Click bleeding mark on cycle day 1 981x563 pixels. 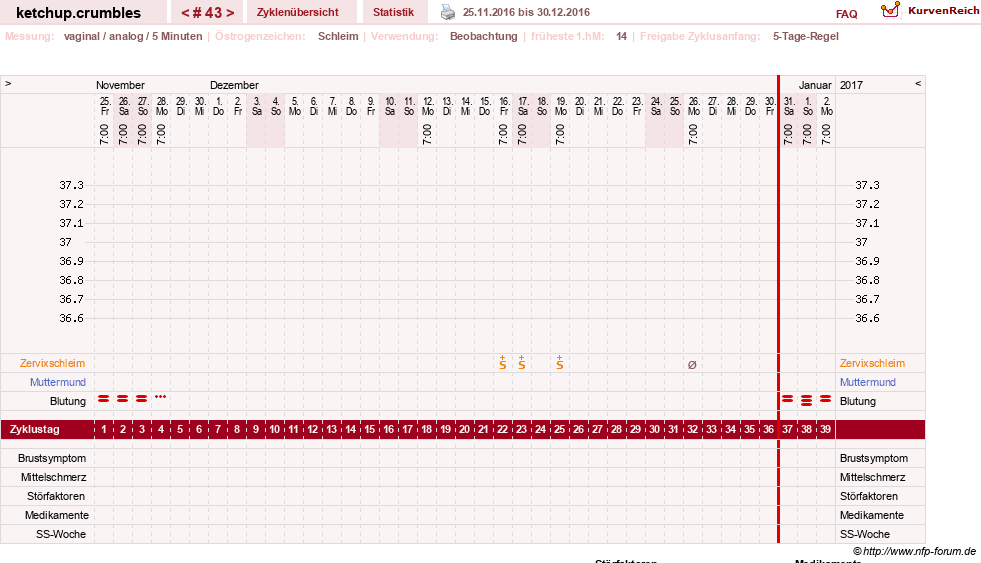tap(104, 398)
